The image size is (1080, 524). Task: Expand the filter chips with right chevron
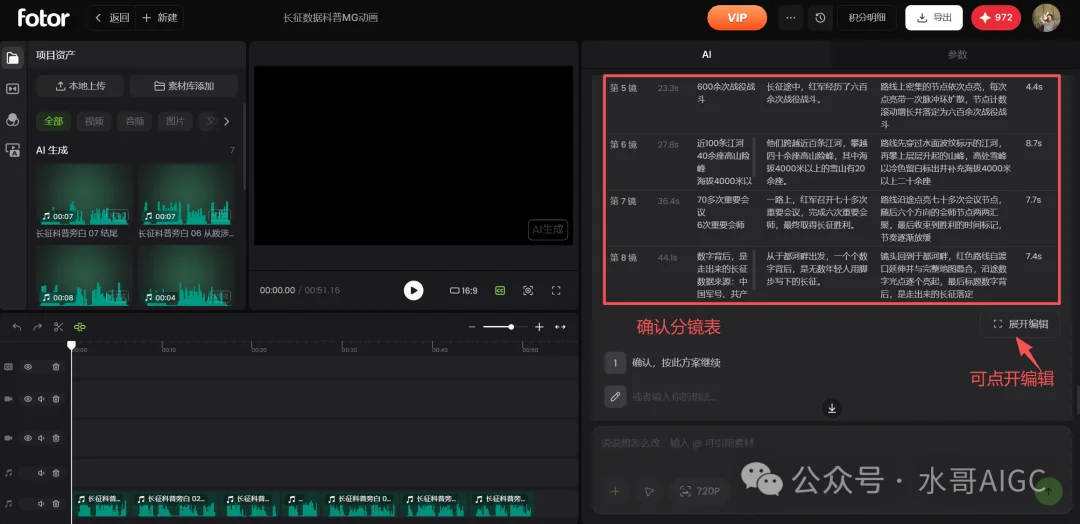[x=227, y=121]
